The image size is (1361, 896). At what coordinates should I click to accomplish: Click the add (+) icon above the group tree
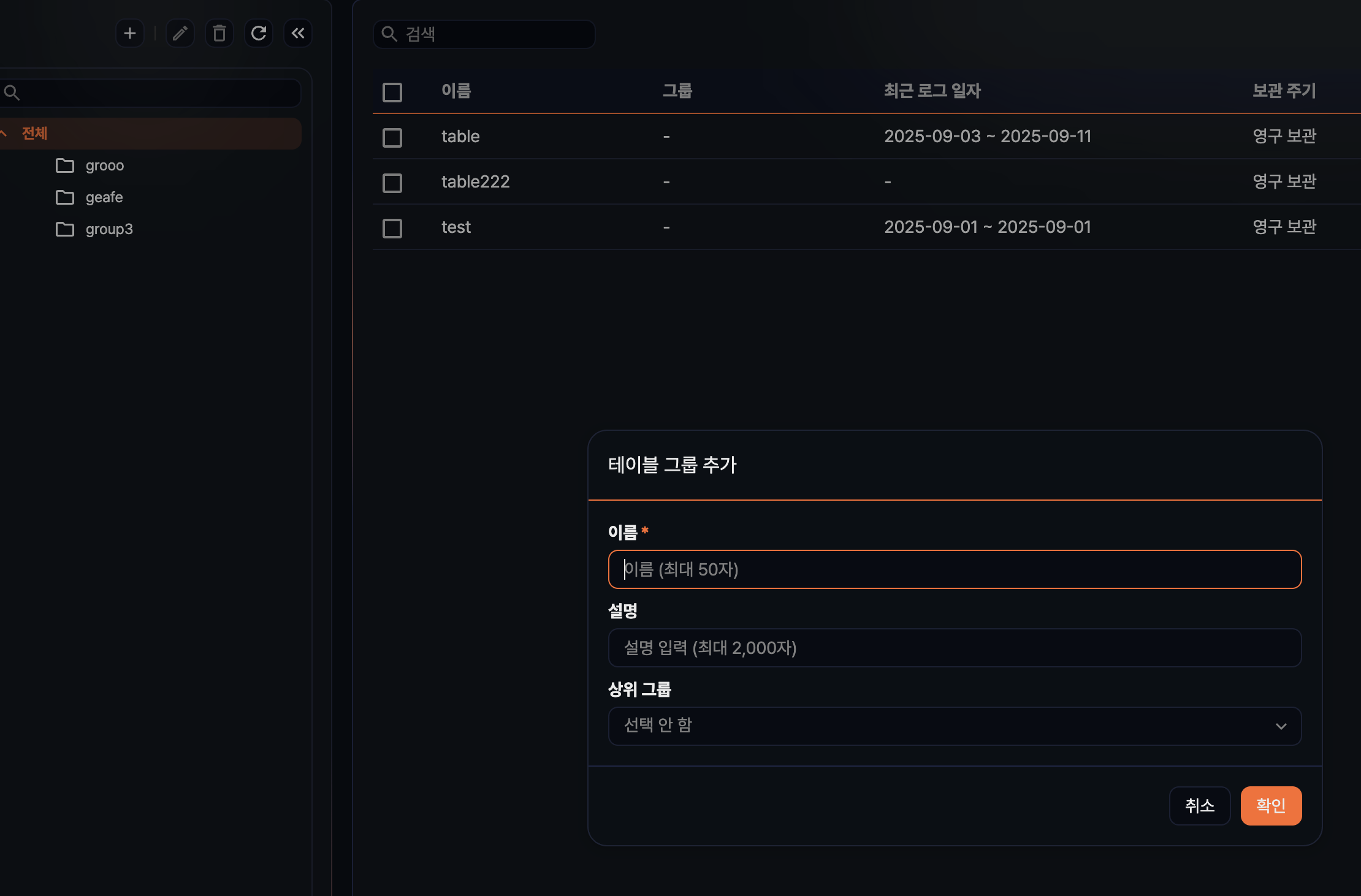point(130,34)
